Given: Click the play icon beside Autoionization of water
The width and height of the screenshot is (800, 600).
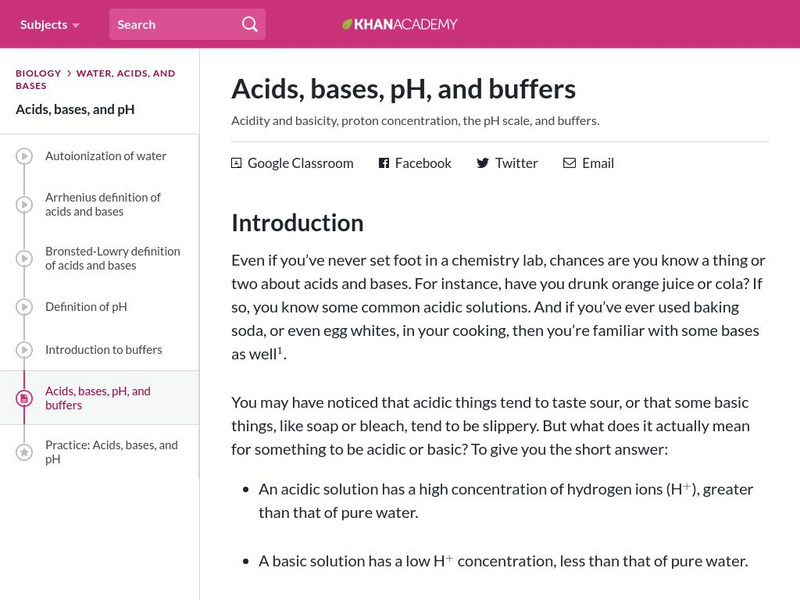Looking at the screenshot, I should point(24,156).
